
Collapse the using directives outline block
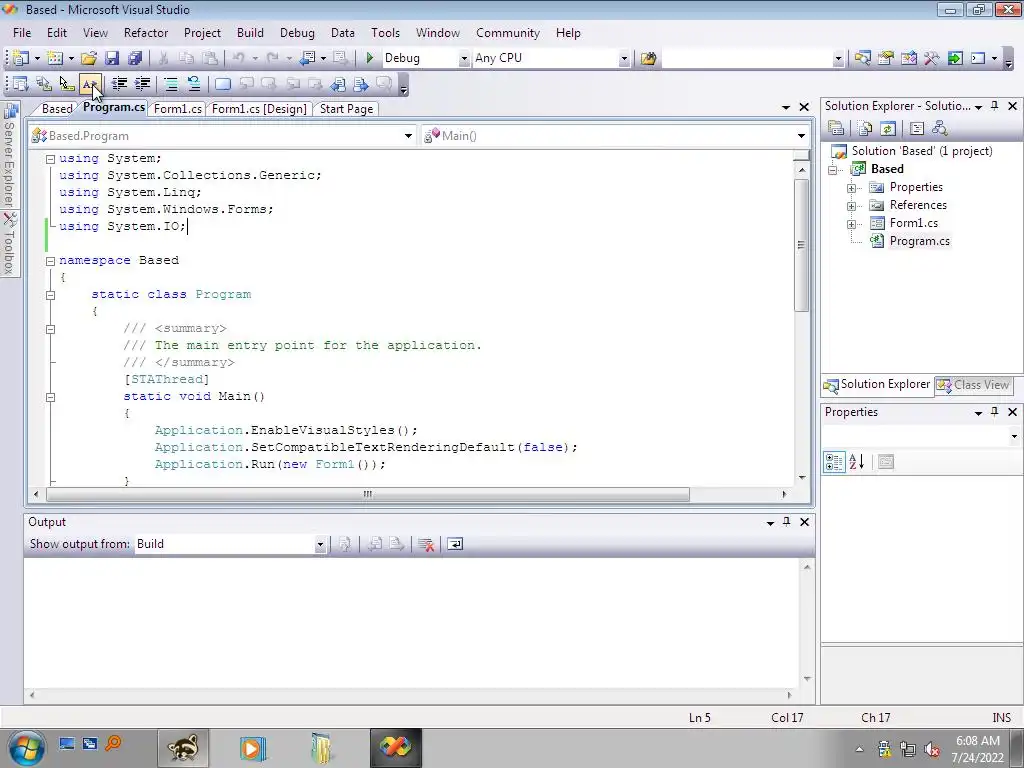[x=50, y=159]
